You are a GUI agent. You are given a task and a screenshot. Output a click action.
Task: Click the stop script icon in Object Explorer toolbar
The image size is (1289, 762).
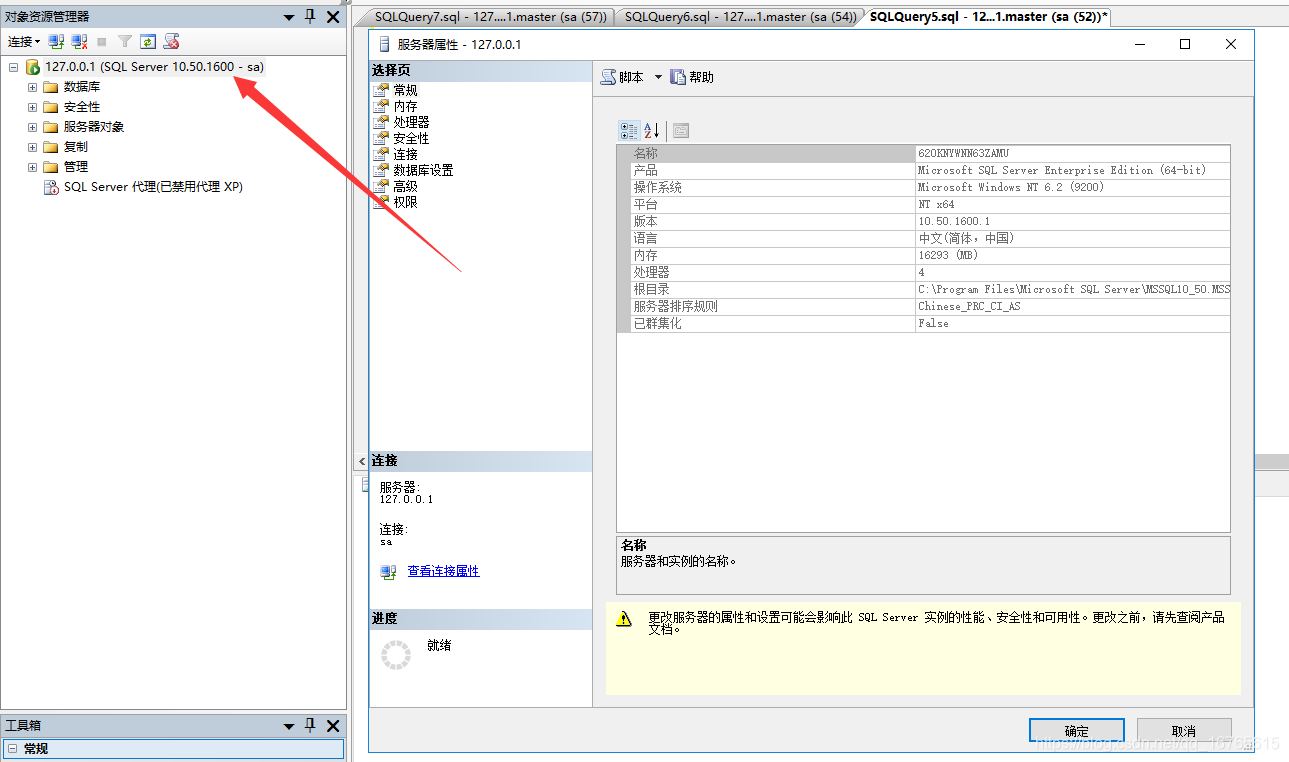tap(172, 42)
